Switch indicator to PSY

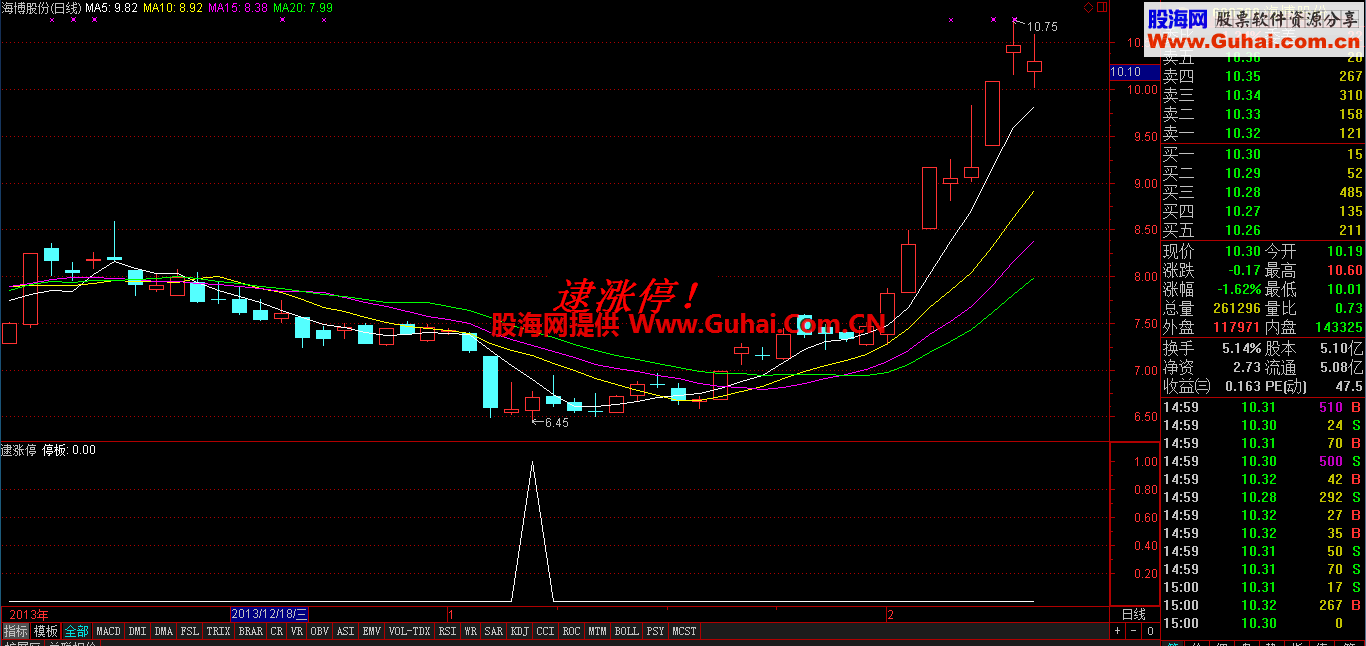point(655,631)
